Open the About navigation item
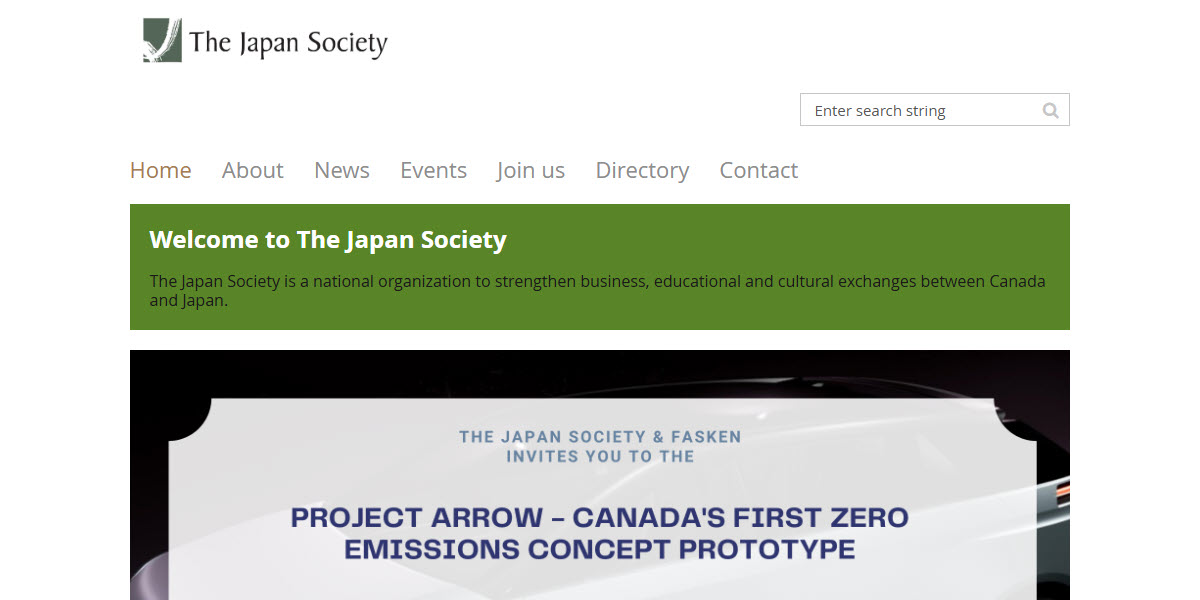This screenshot has width=1200, height=600. 252,170
